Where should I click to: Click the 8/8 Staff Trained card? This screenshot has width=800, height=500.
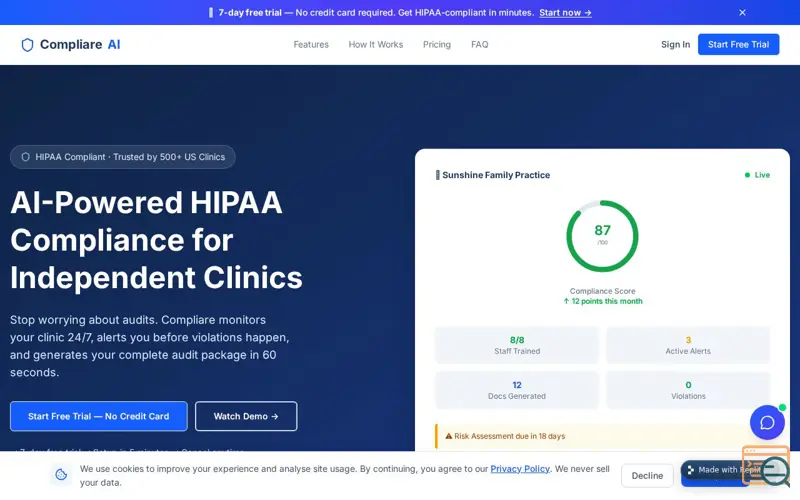(517, 345)
